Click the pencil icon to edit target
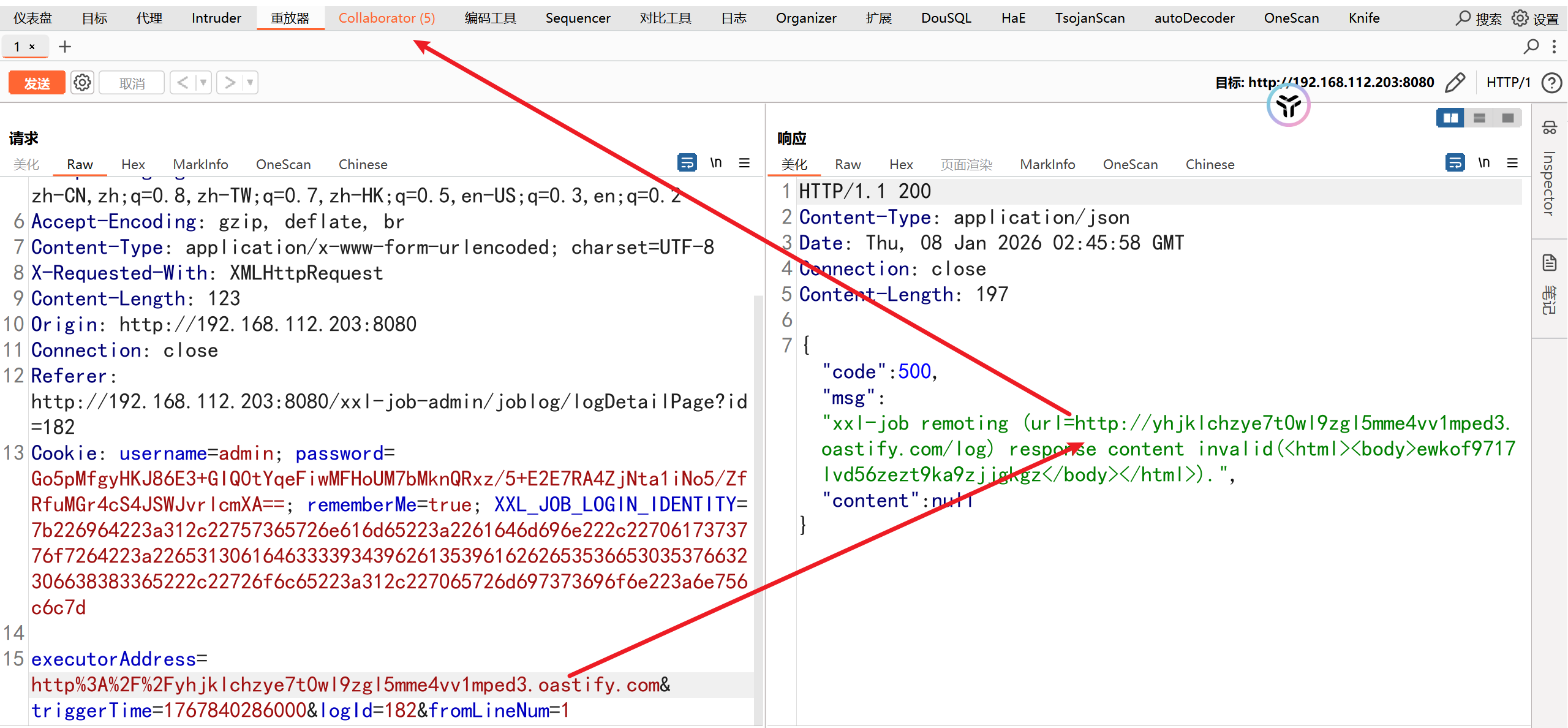This screenshot has width=1568, height=728. coord(1455,82)
